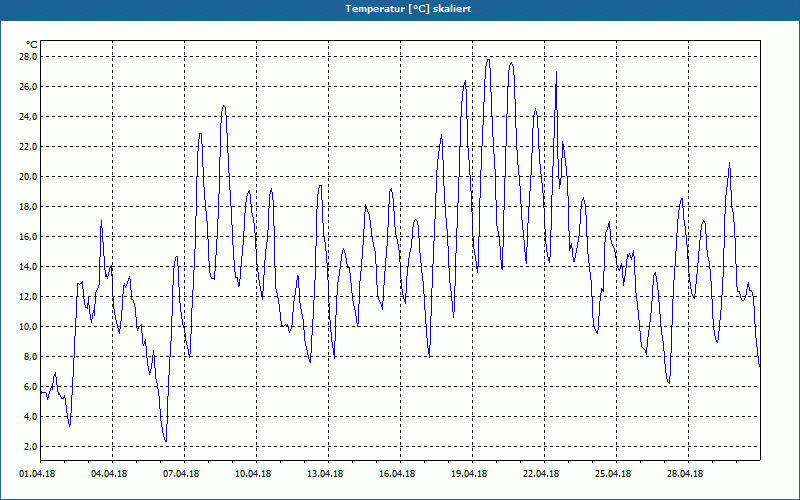800x500 pixels.
Task: Click the 22.04.18 date label
Action: (541, 474)
